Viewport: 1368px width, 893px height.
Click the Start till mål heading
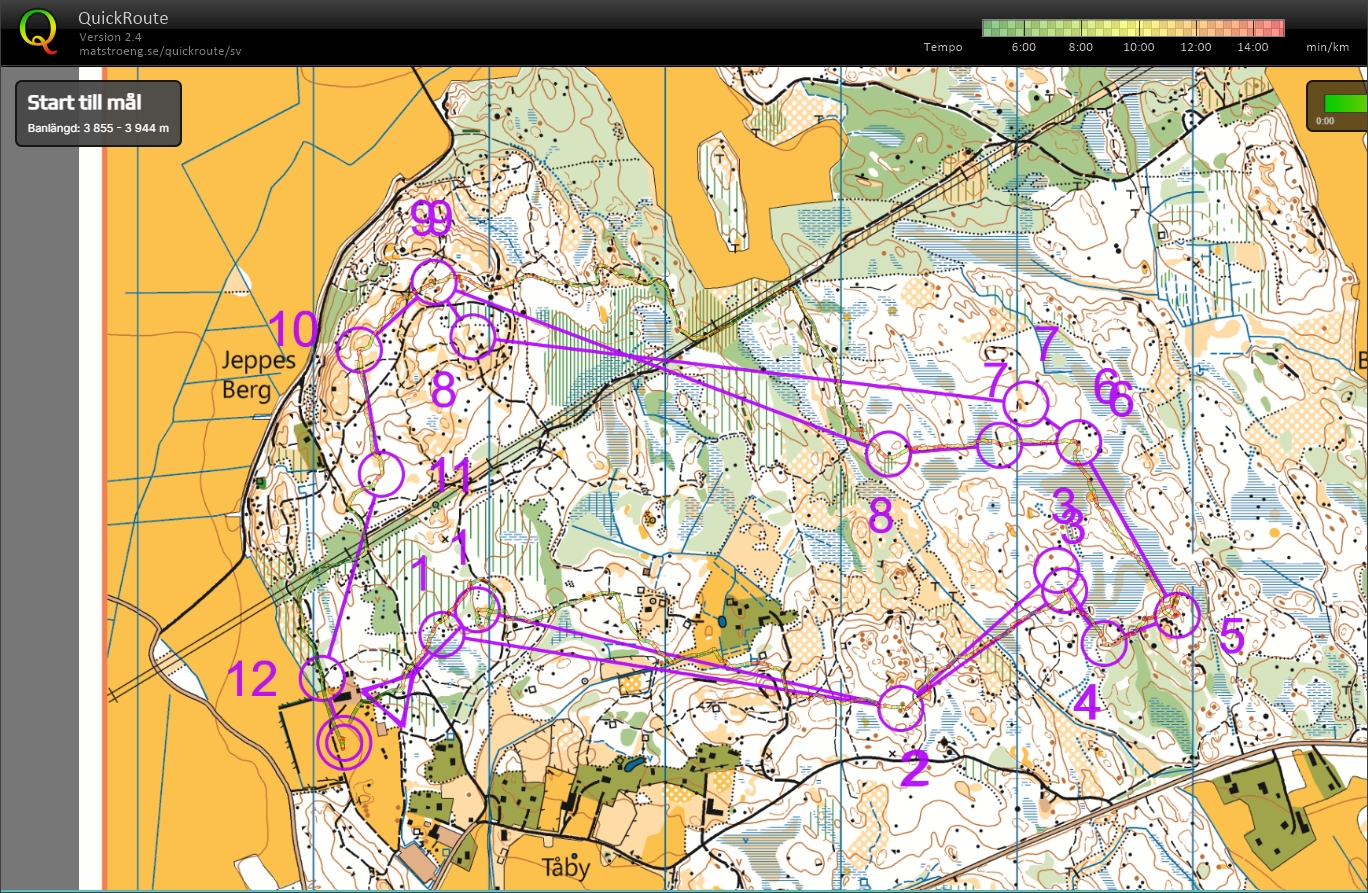coord(85,102)
